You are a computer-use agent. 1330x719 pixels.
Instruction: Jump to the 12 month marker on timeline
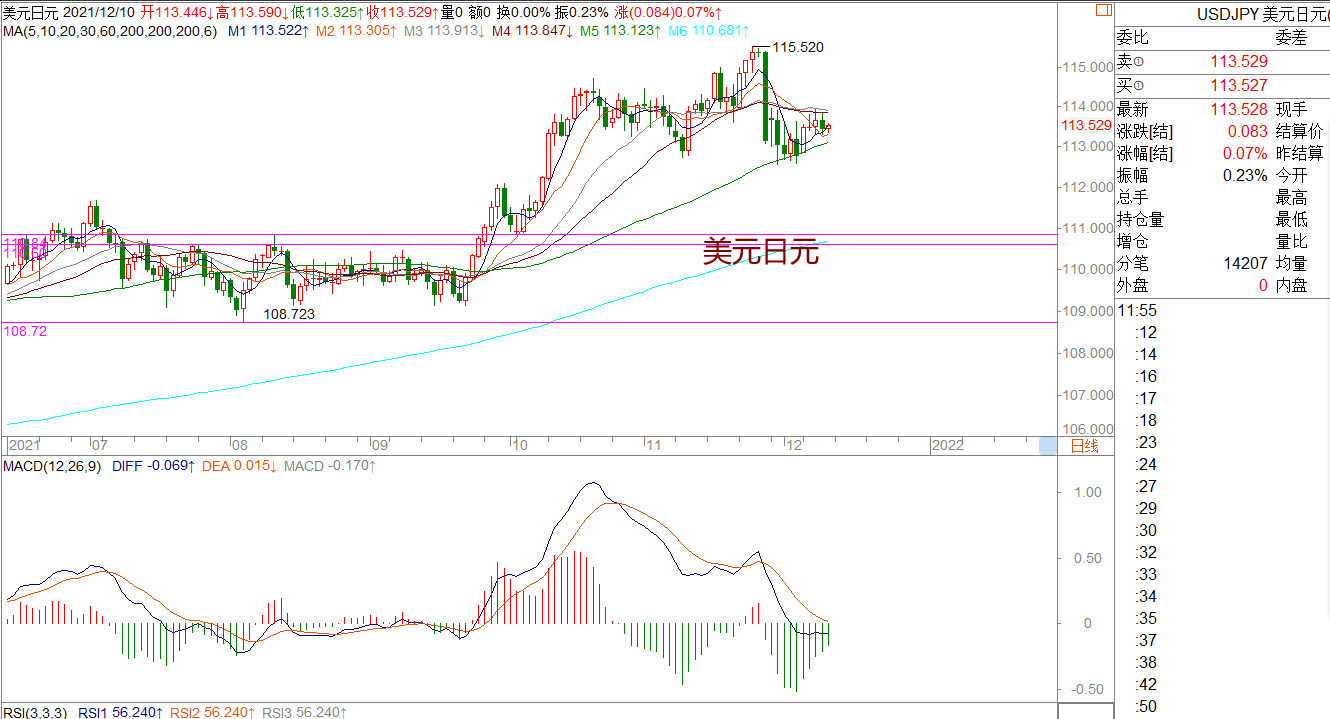[793, 445]
